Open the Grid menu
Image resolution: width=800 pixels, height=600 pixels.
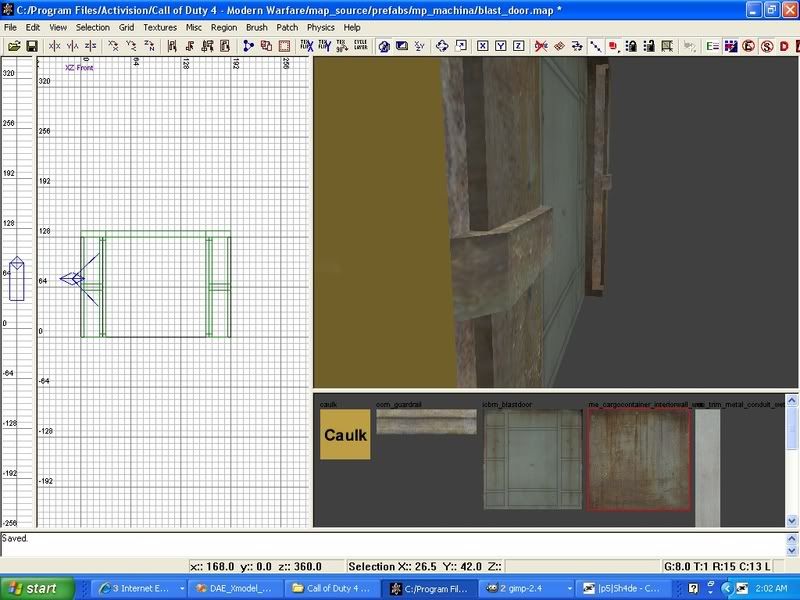coord(127,28)
